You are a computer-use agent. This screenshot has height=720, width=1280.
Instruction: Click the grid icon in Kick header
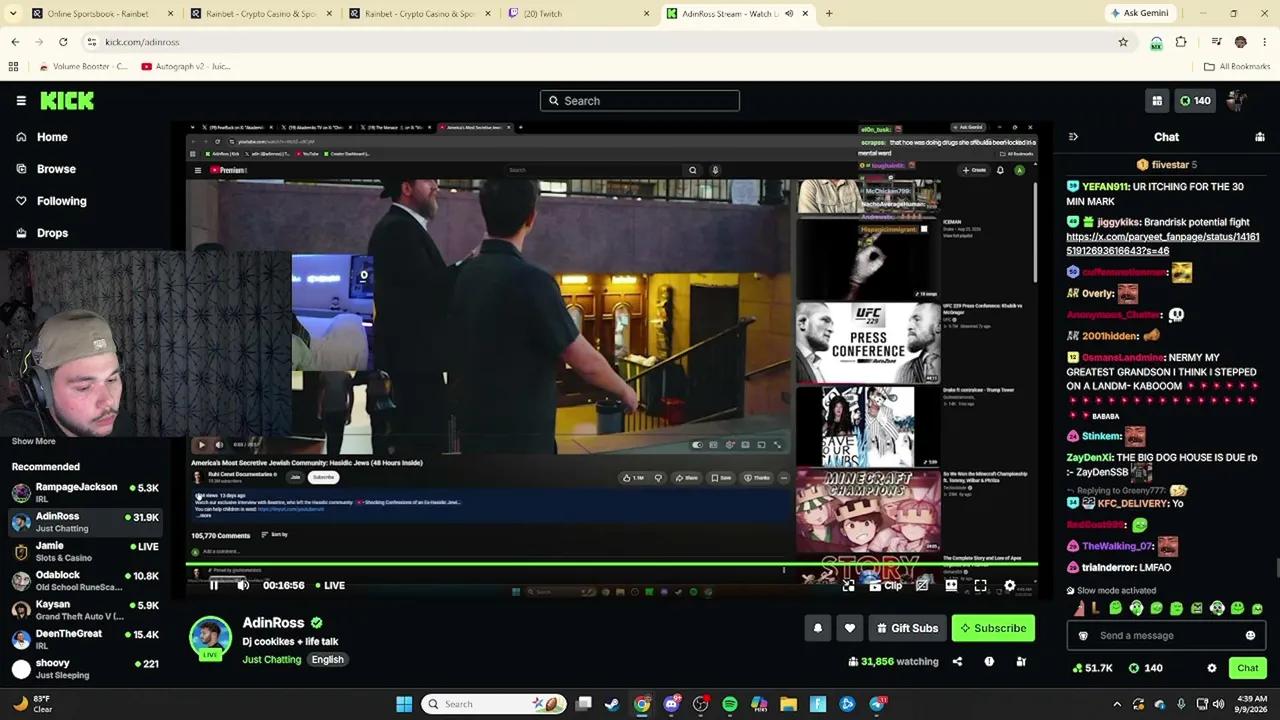(1157, 101)
